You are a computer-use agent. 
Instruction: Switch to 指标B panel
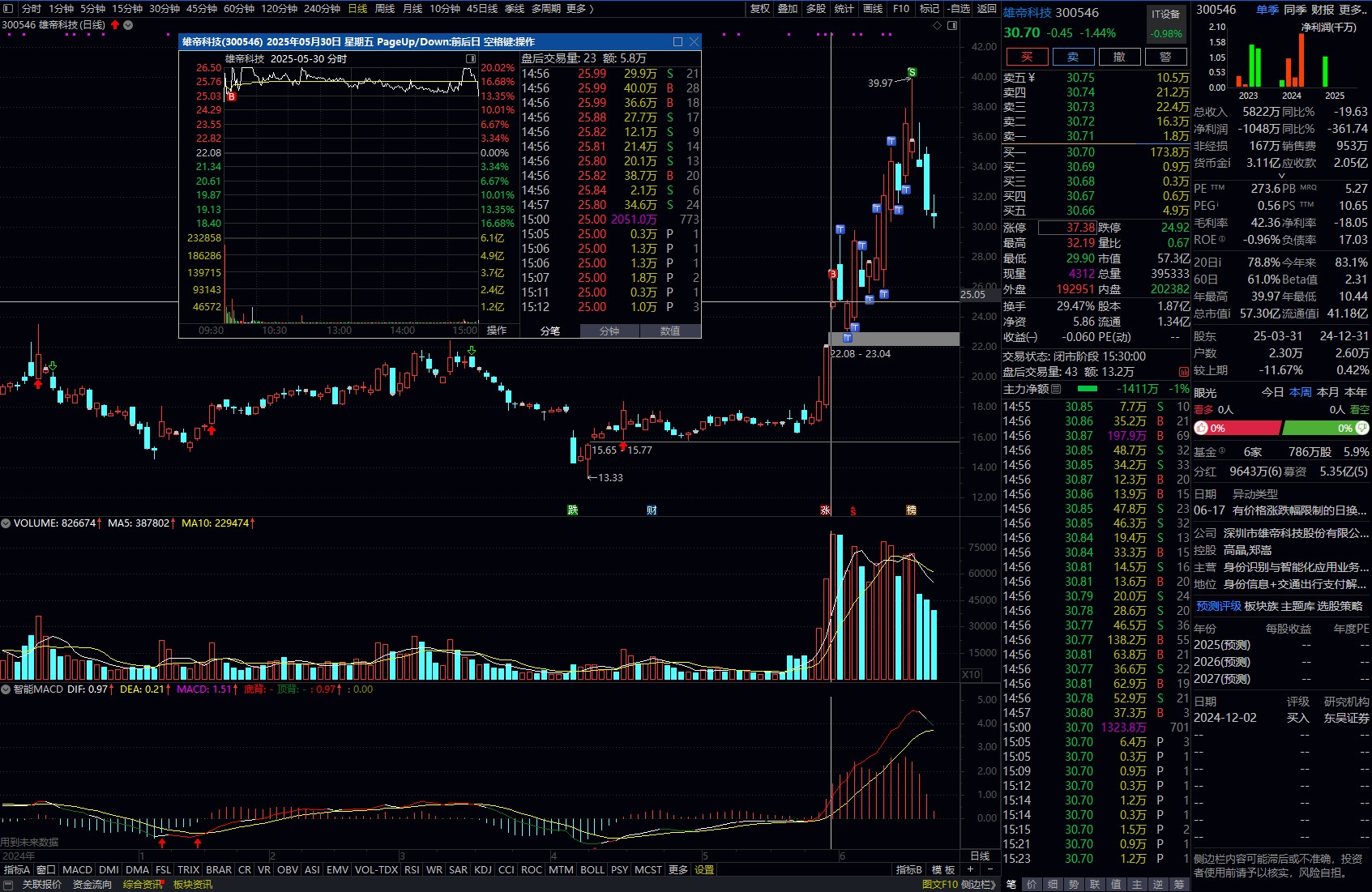[909, 869]
